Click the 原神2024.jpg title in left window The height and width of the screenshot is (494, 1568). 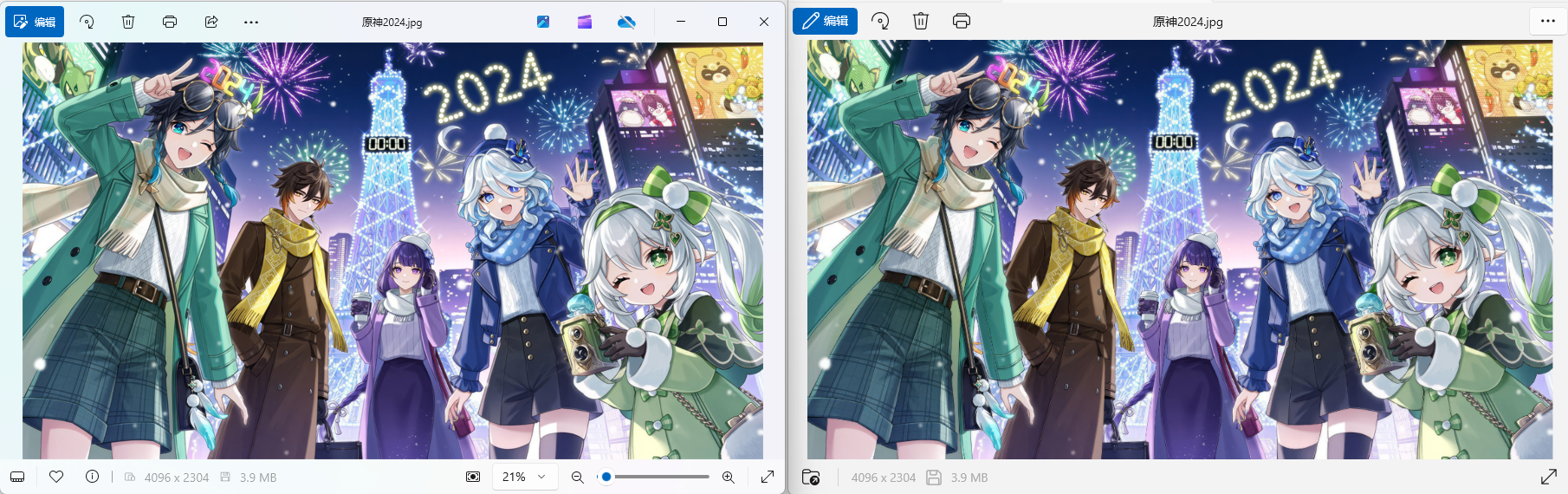point(392,23)
